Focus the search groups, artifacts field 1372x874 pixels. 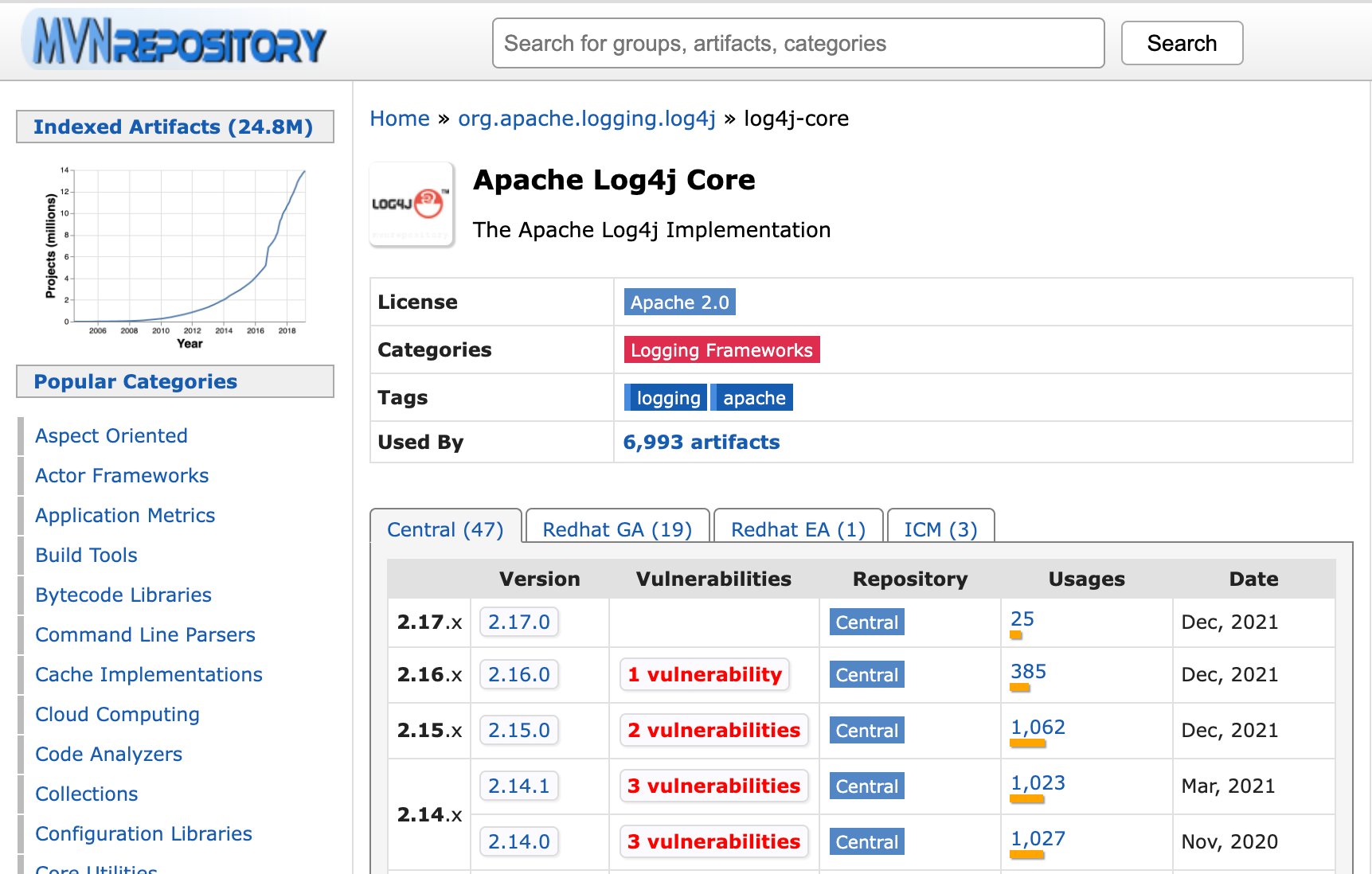tap(798, 43)
